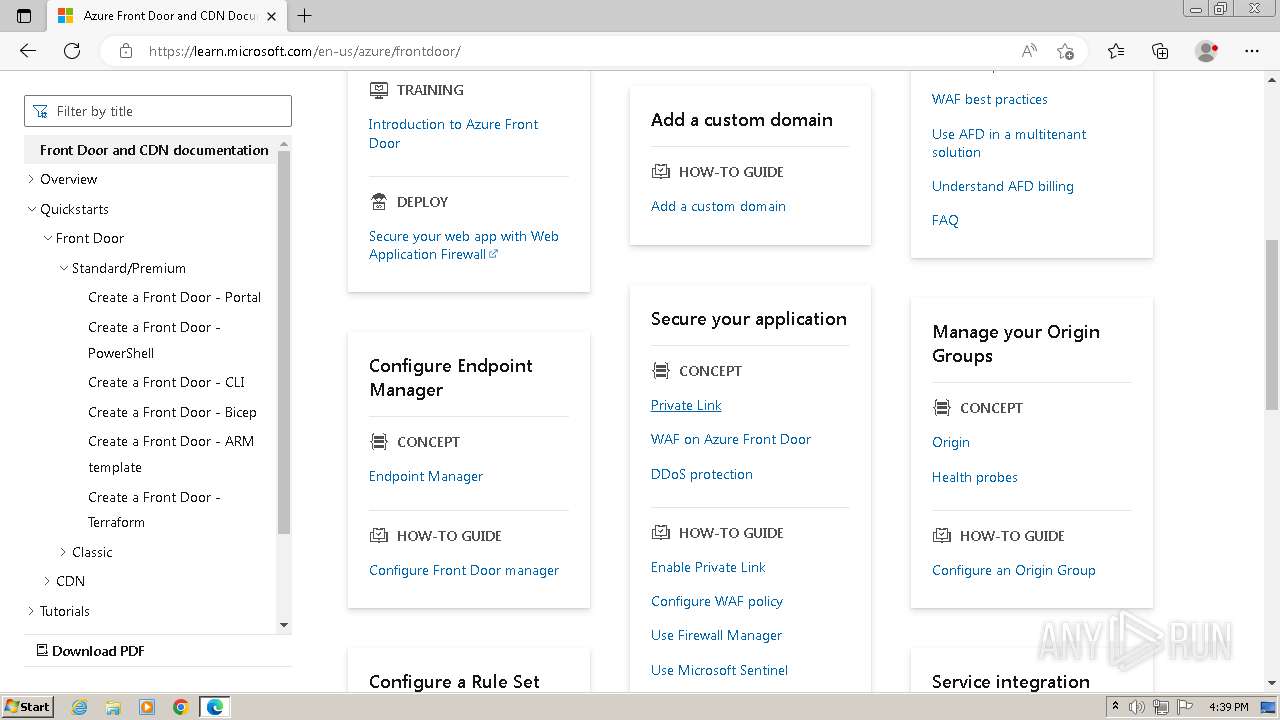Click the Filter by title field

pos(158,111)
